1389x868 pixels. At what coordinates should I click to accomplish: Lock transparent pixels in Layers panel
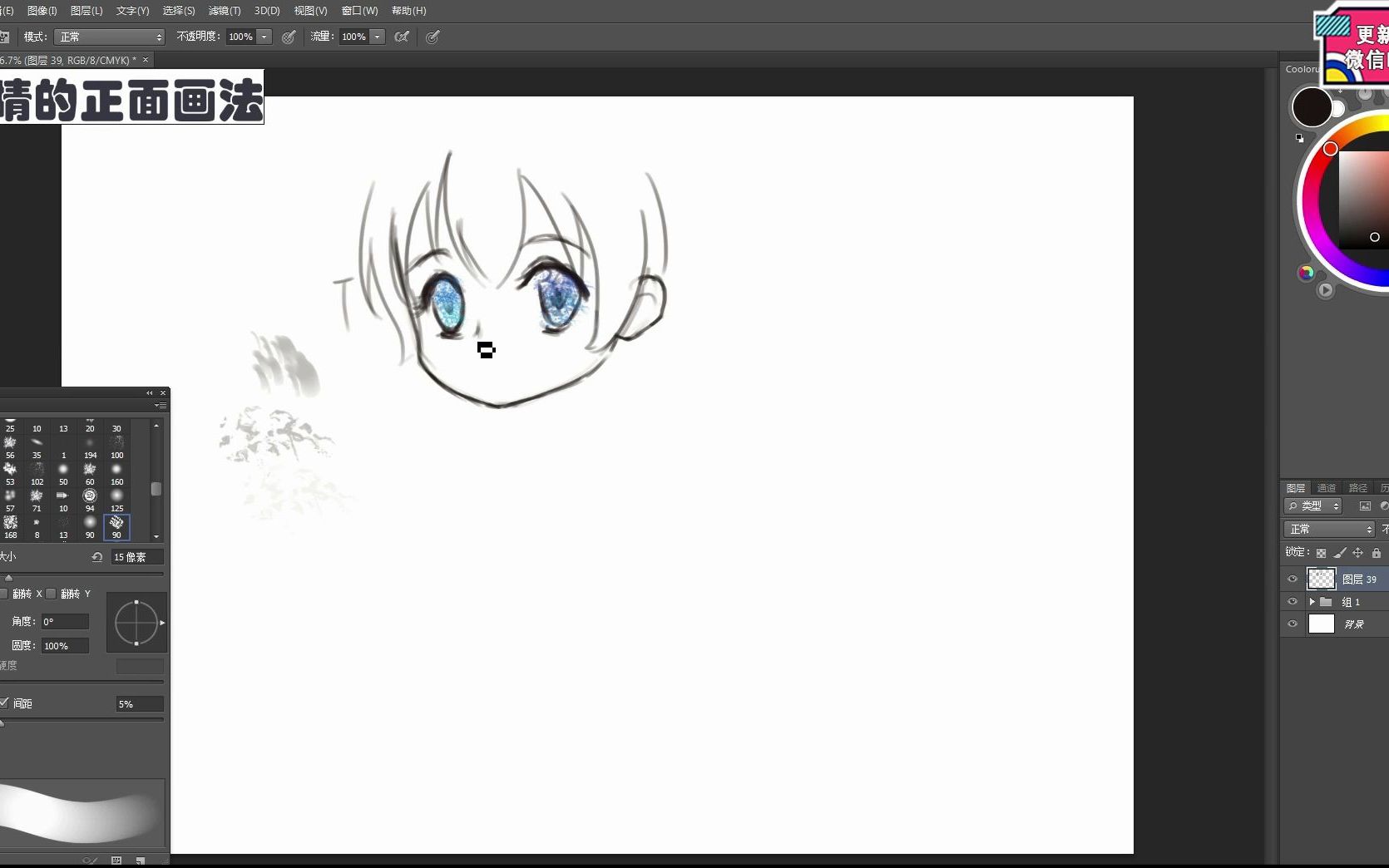coord(1321,553)
